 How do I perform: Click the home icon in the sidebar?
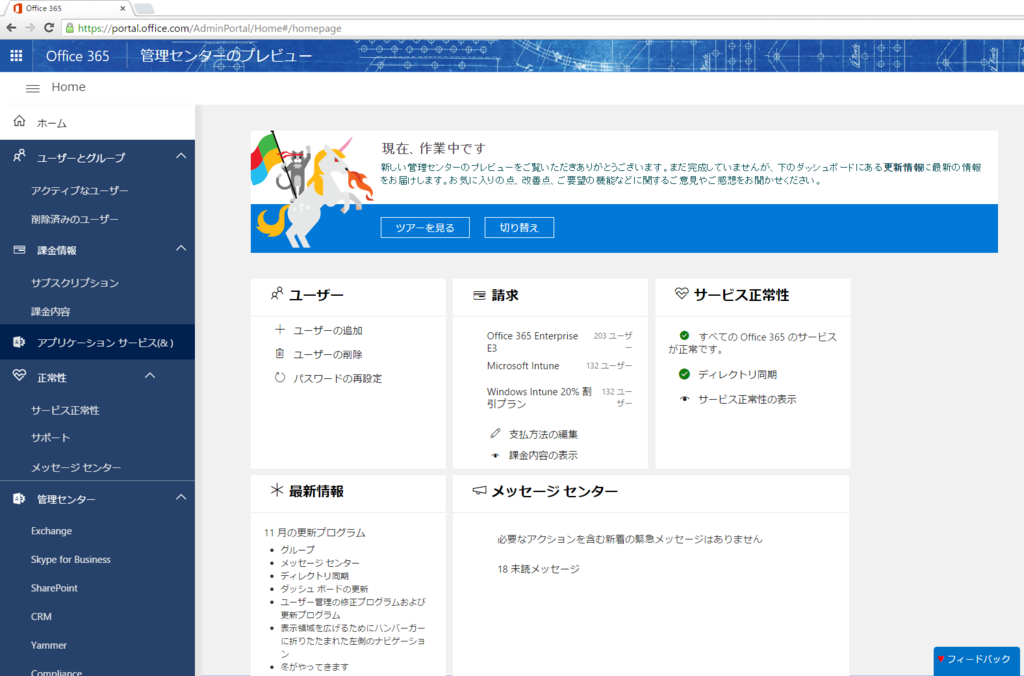20,121
